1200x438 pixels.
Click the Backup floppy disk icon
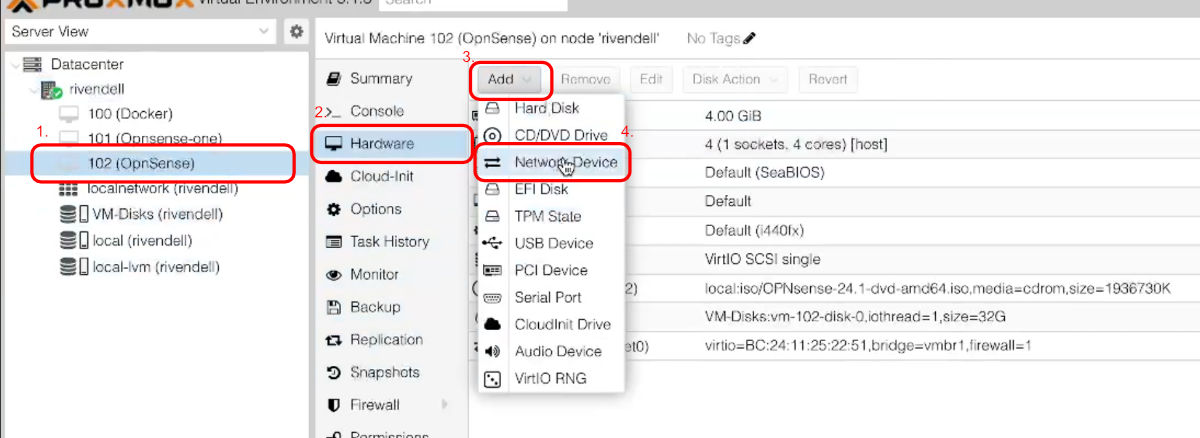pyautogui.click(x=333, y=307)
